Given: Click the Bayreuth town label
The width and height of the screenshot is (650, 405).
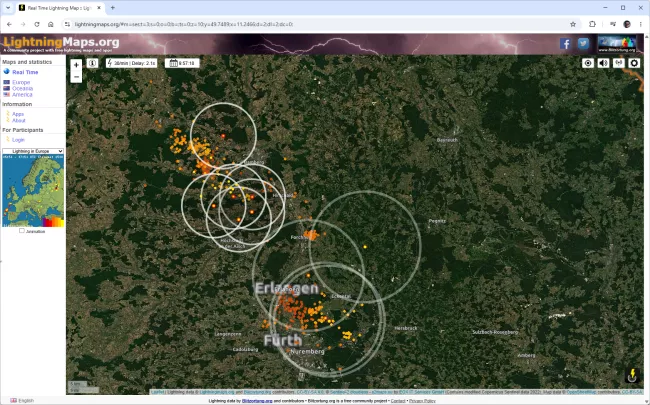Looking at the screenshot, I should pyautogui.click(x=447, y=140).
